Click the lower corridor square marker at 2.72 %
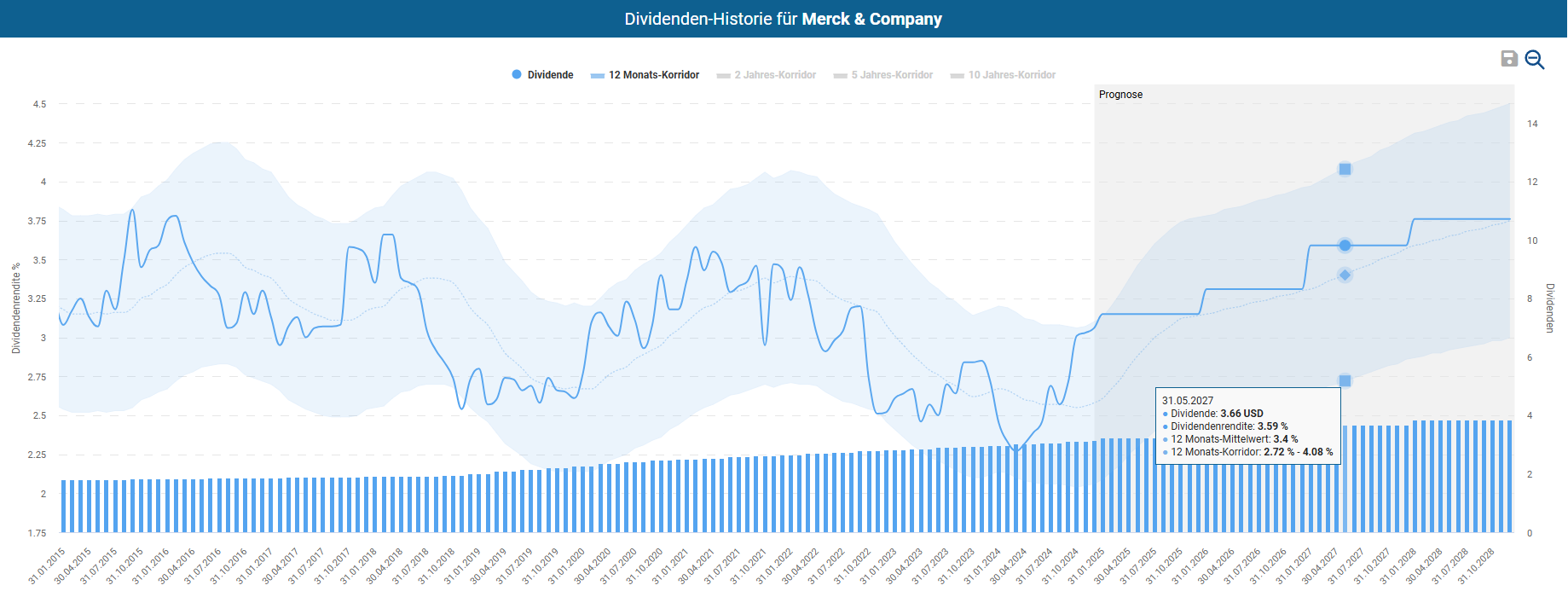Viewport: 1568px width, 597px height. tap(1345, 381)
